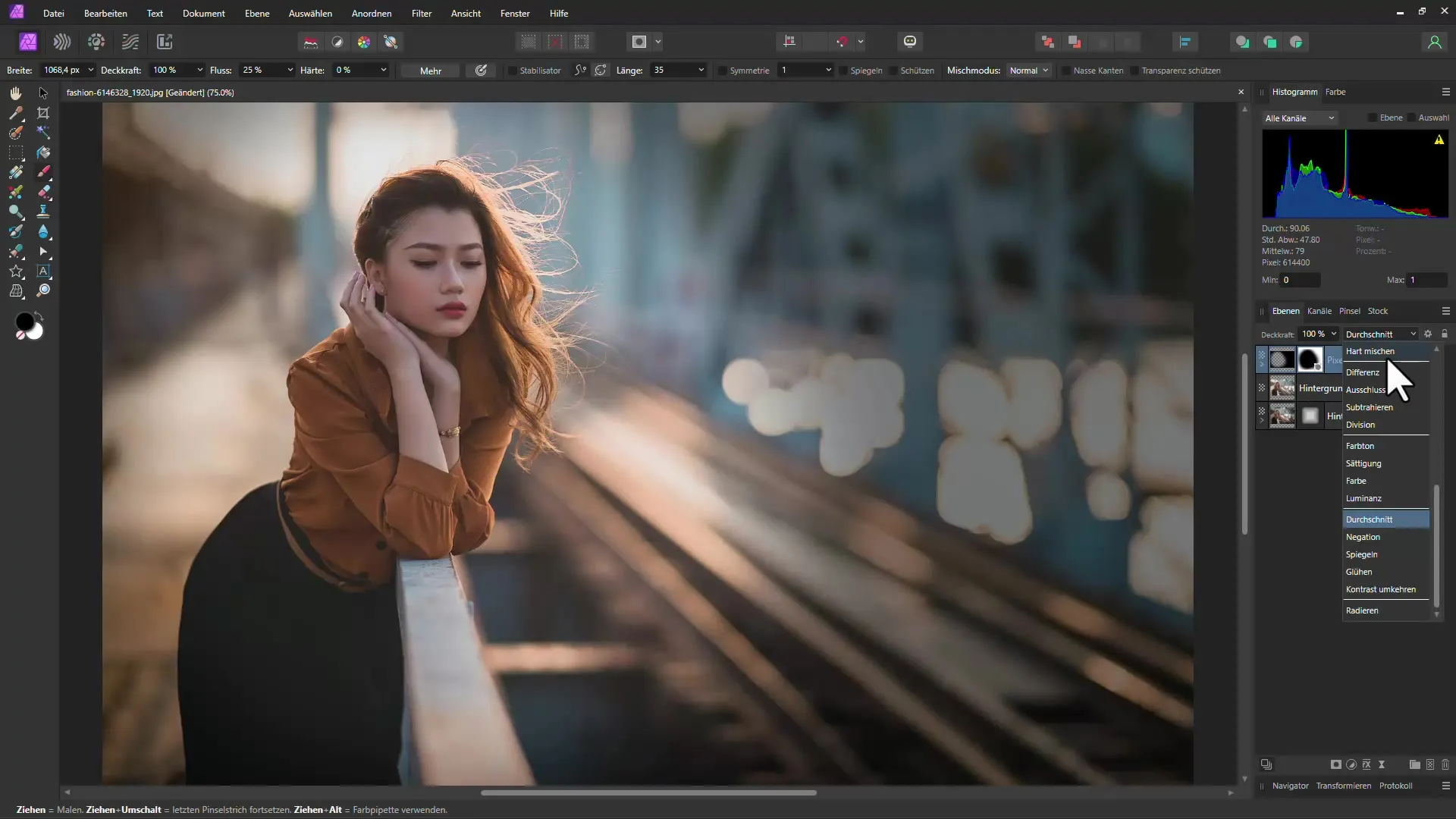Viewport: 1456px width, 819px height.
Task: Select blend mode Durchschnitt
Action: 1375,519
